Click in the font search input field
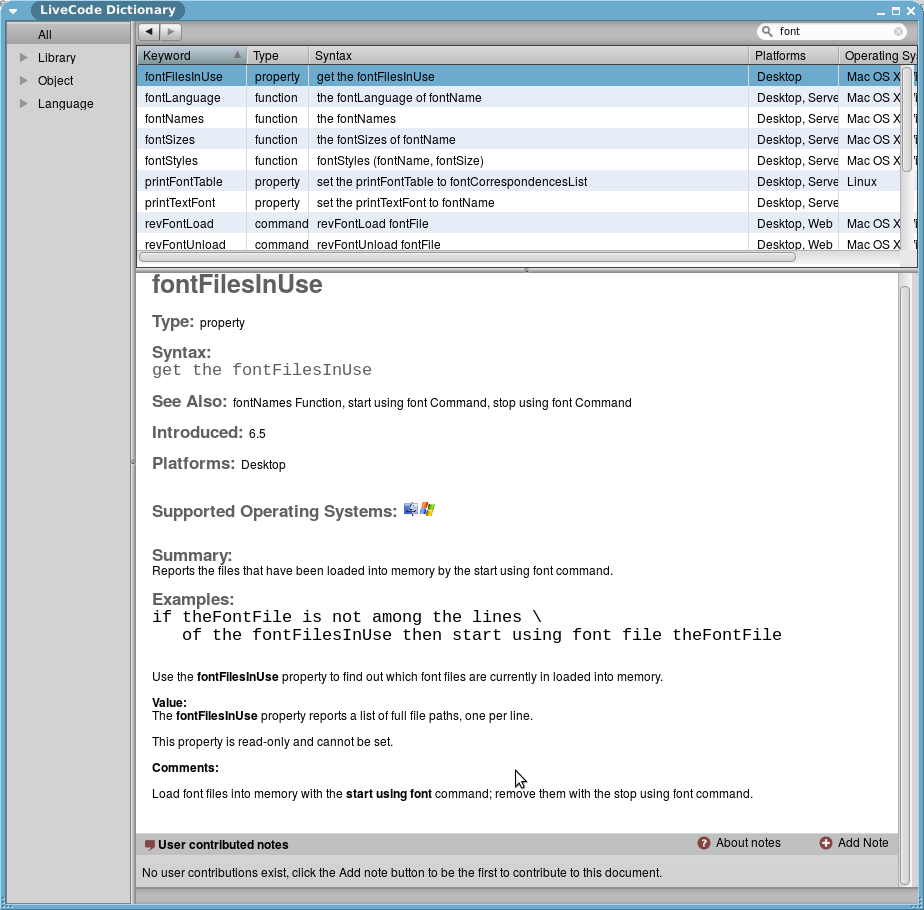Image resolution: width=924 pixels, height=910 pixels. point(832,32)
